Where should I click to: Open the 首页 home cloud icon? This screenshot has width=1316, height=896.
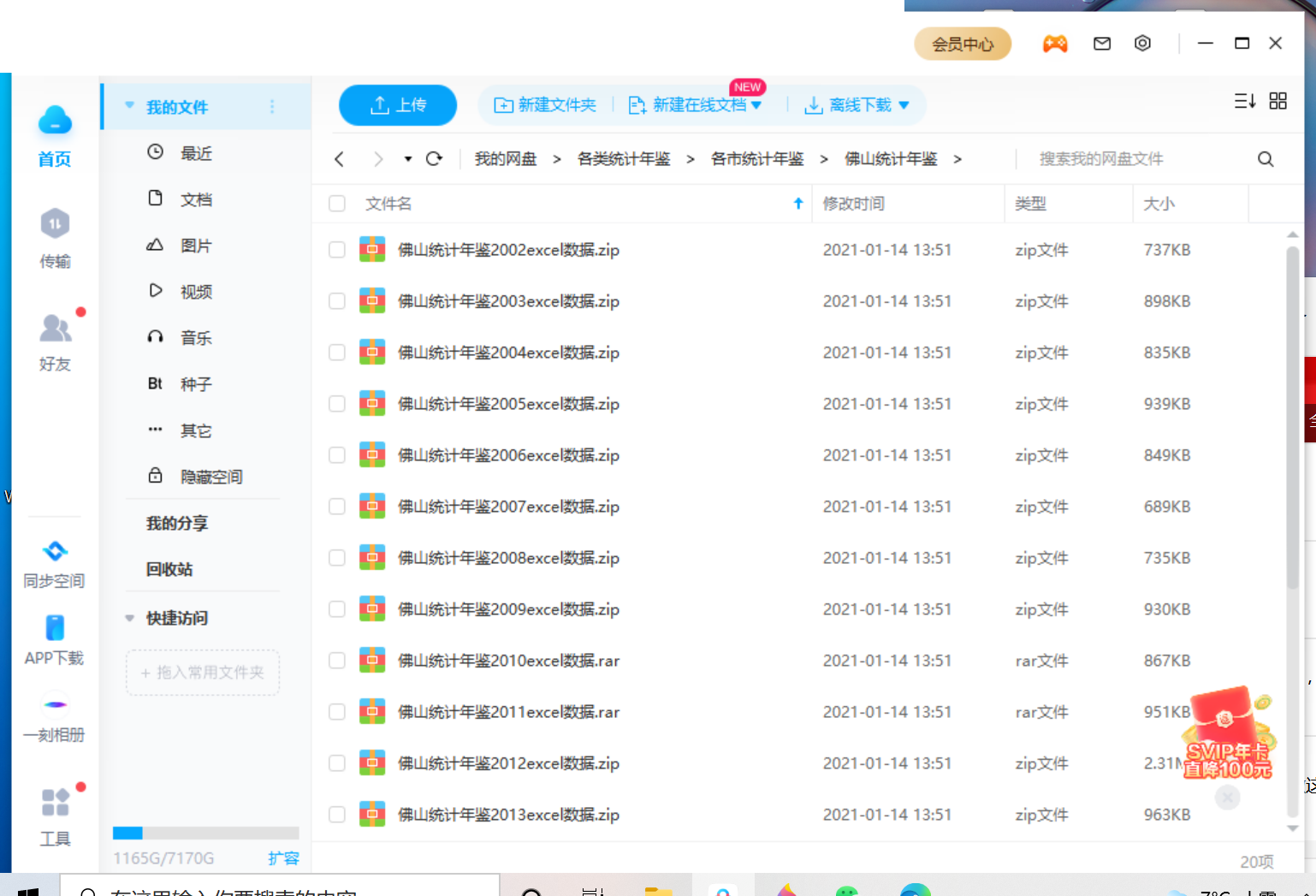(55, 121)
